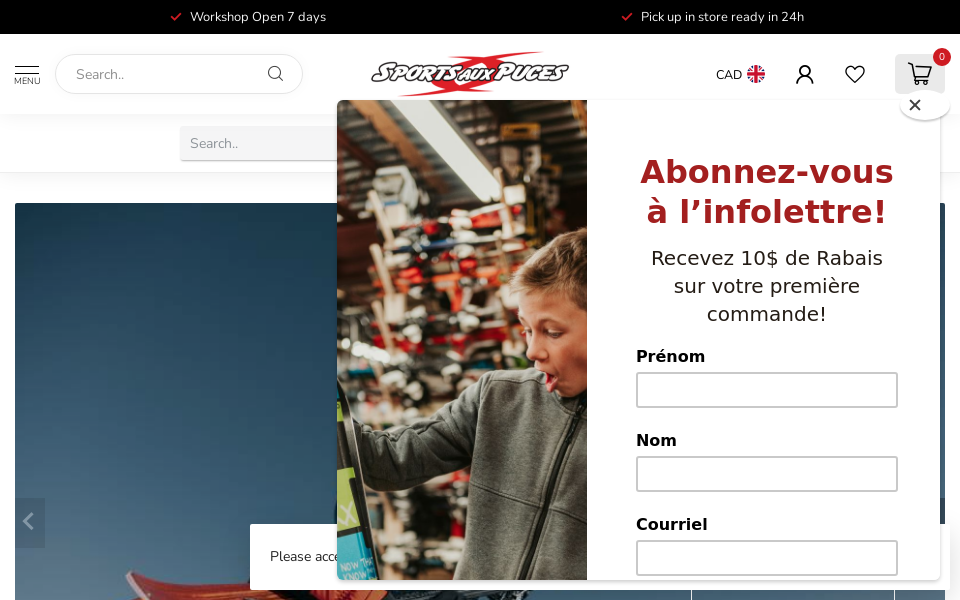
Task: Select the Courriel email field
Action: pos(767,558)
